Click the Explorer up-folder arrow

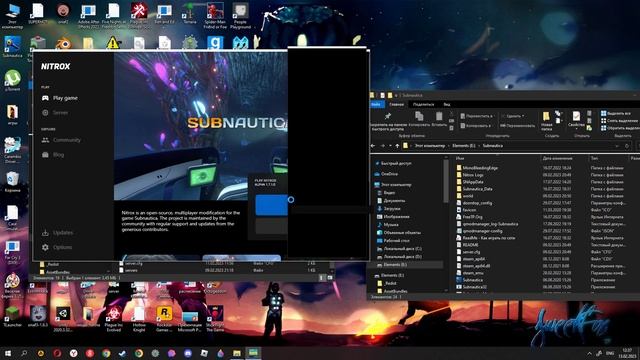tap(397, 146)
